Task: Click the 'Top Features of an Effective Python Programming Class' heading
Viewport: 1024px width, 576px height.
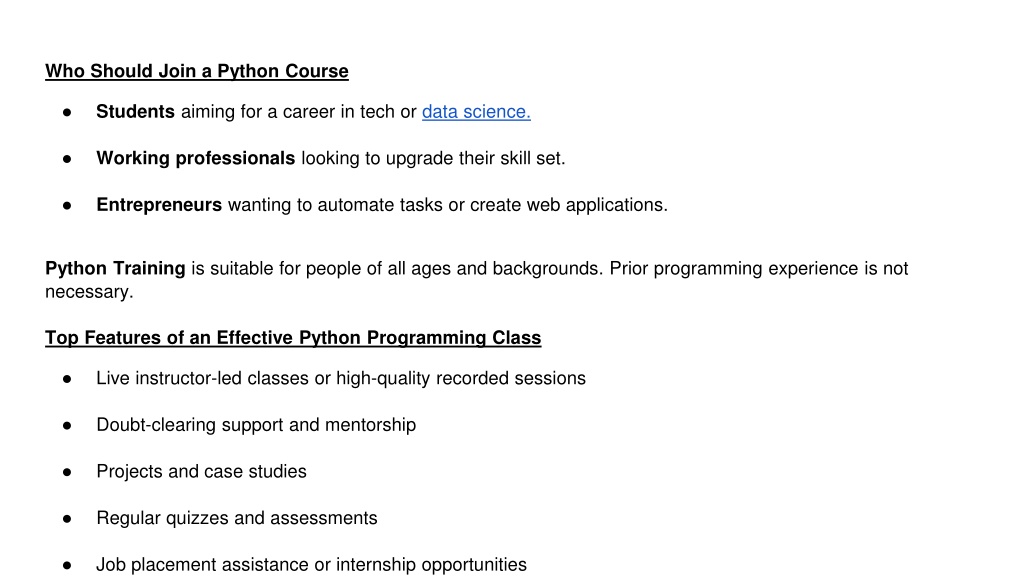Action: pos(293,338)
